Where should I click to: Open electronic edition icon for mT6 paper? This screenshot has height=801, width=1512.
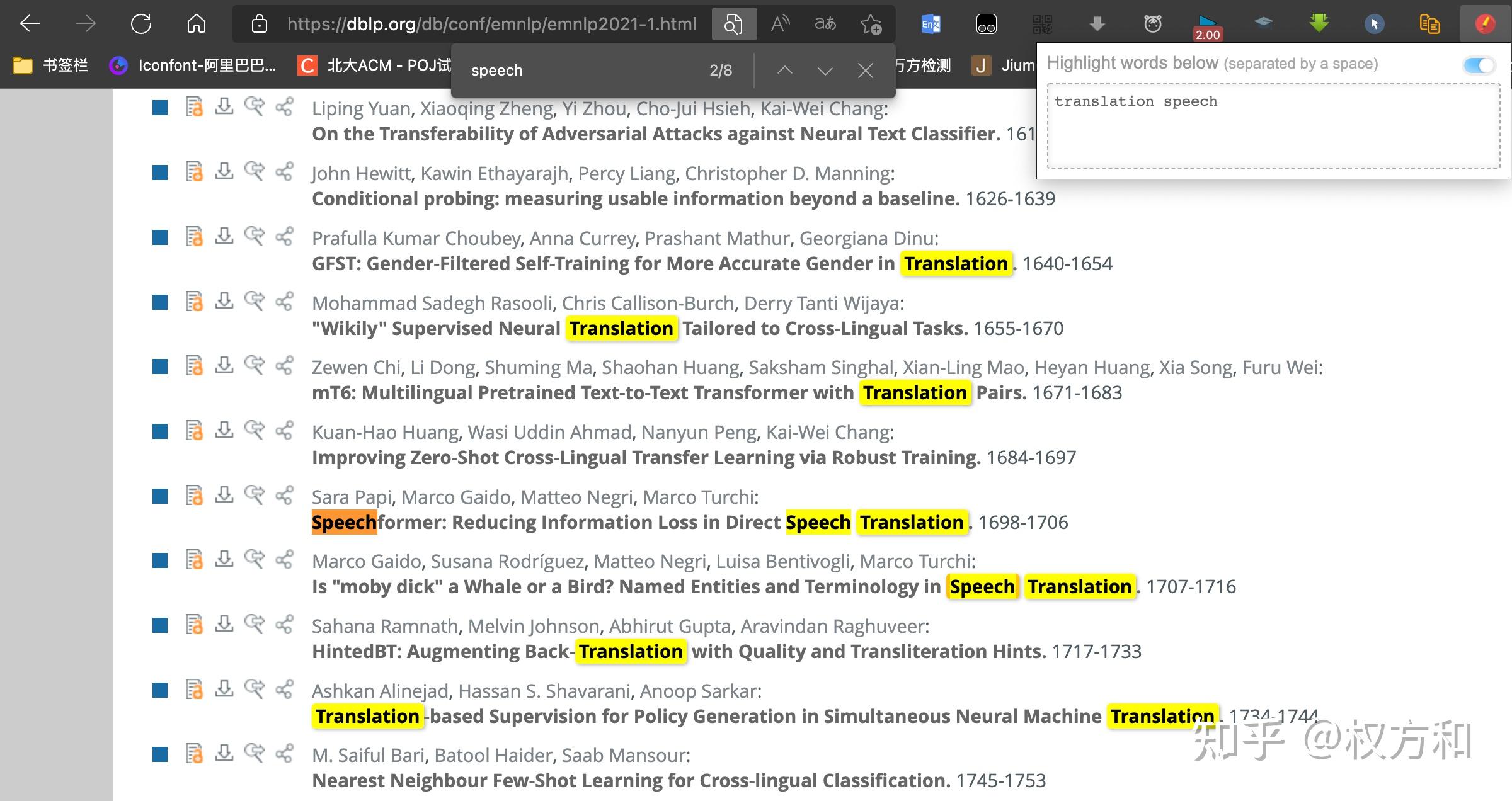point(194,365)
